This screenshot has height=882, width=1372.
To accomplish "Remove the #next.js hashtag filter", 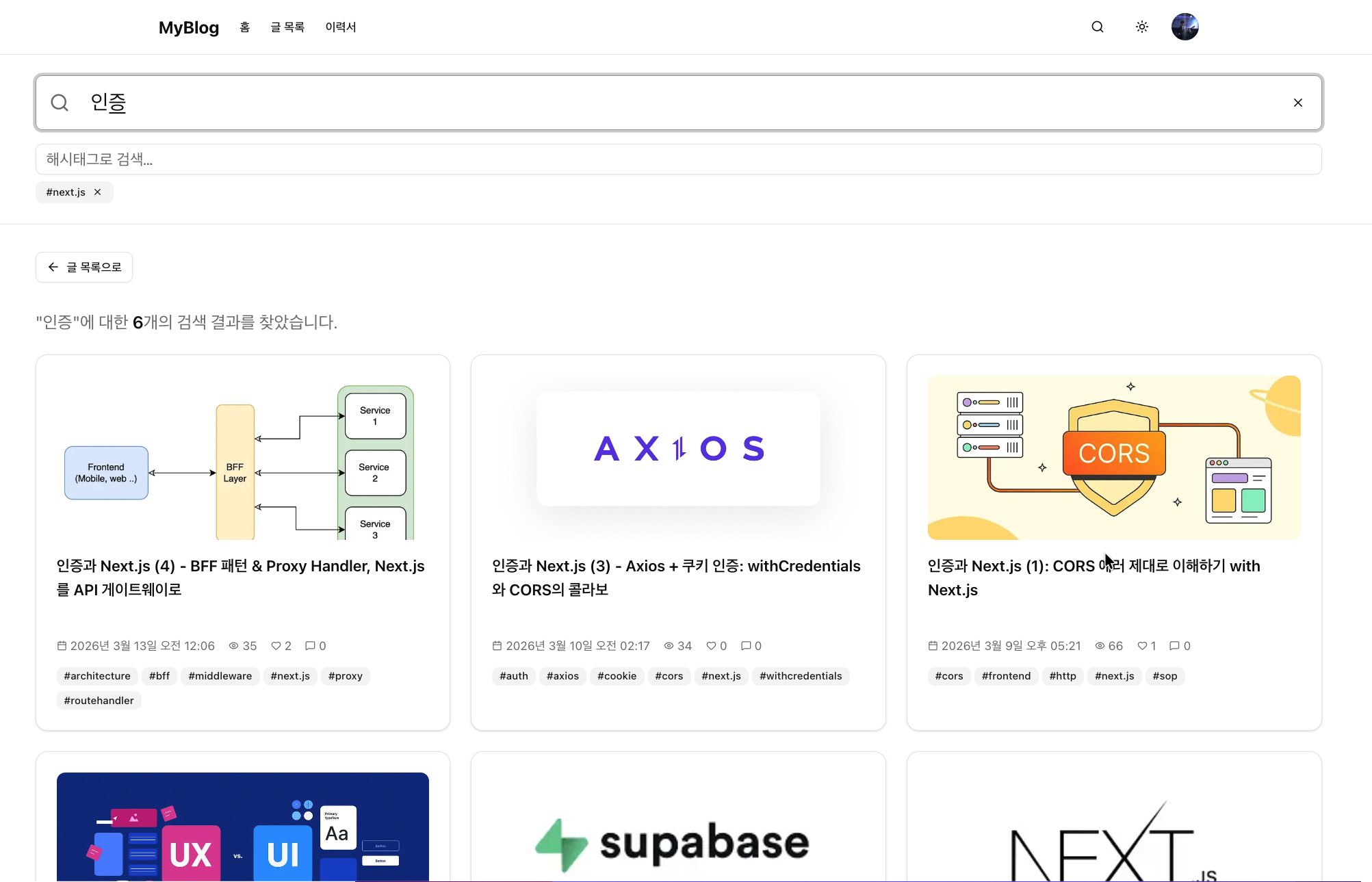I will tap(98, 192).
